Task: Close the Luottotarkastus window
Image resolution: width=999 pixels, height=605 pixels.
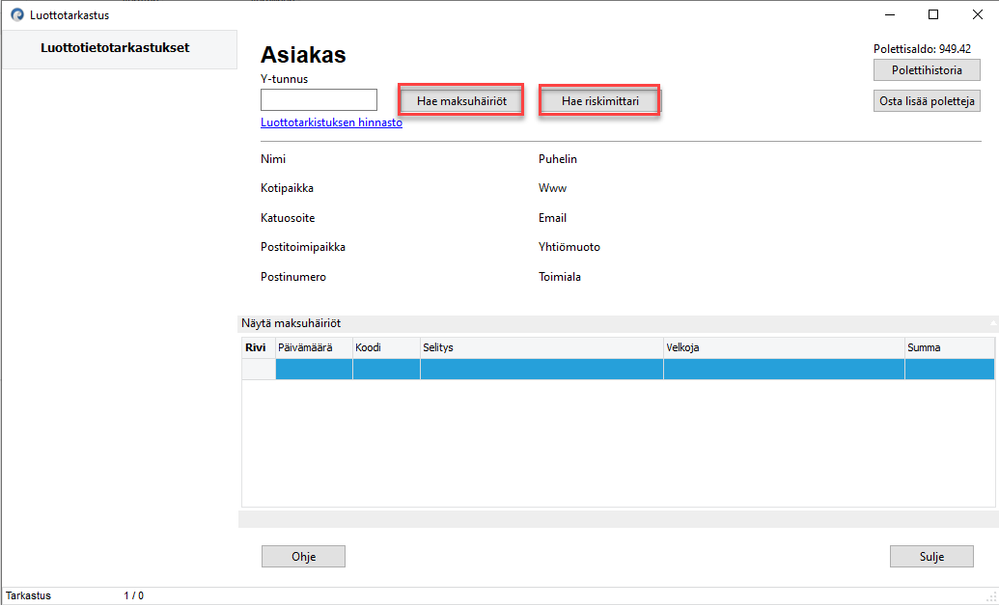Action: point(977,15)
